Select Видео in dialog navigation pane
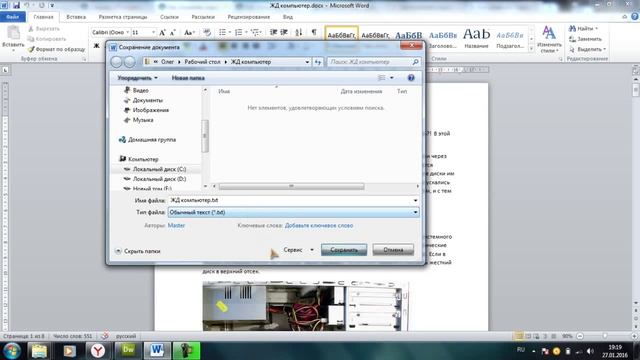The width and height of the screenshot is (640, 360). 136,90
